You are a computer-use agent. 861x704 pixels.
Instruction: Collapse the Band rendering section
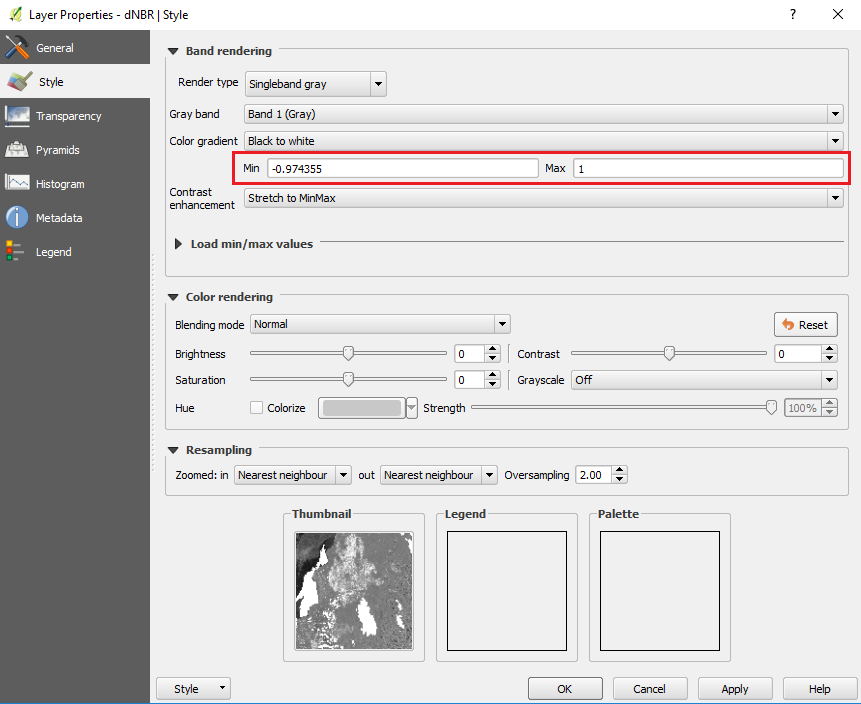coord(174,51)
